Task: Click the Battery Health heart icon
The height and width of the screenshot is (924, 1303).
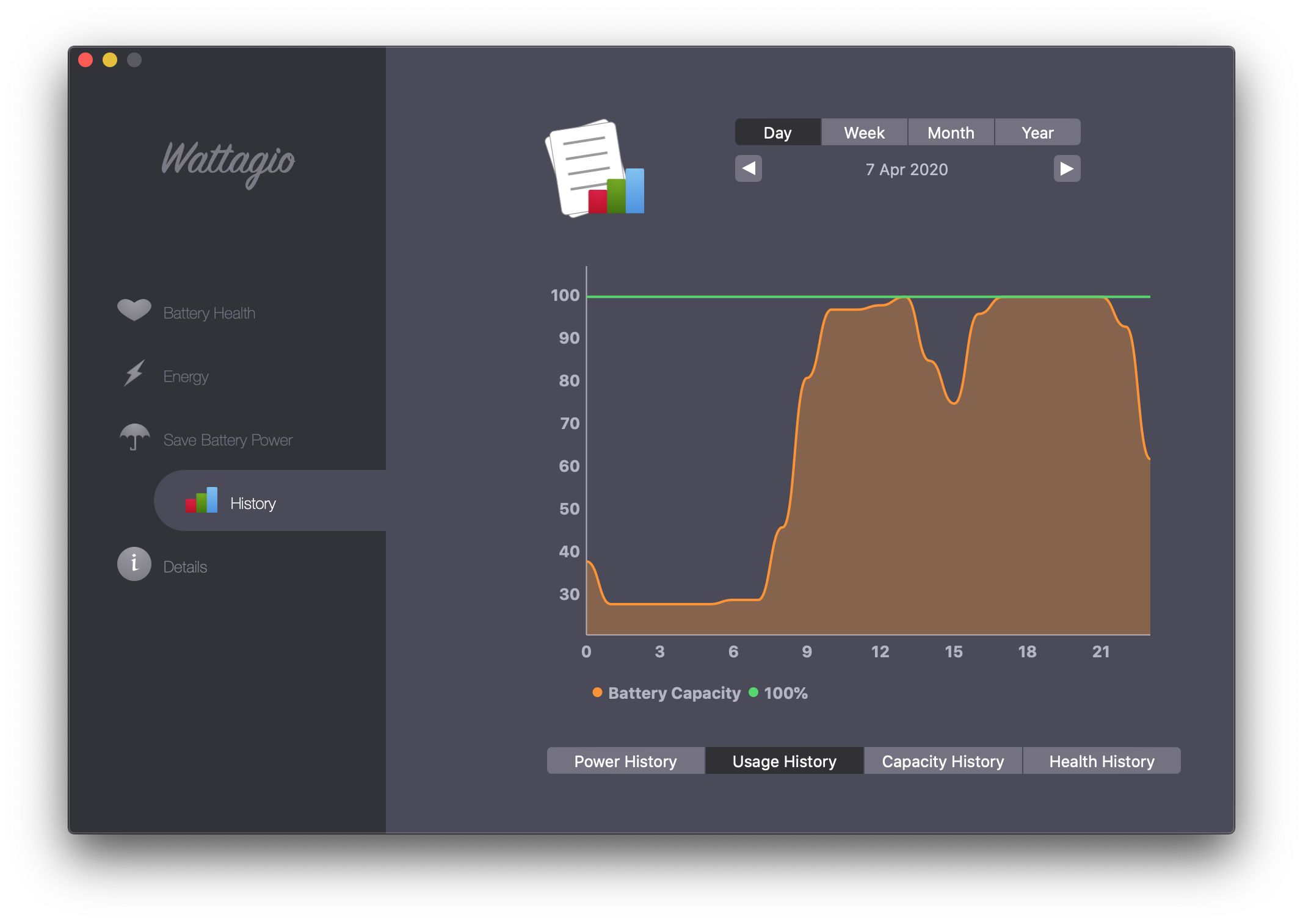Action: (134, 310)
